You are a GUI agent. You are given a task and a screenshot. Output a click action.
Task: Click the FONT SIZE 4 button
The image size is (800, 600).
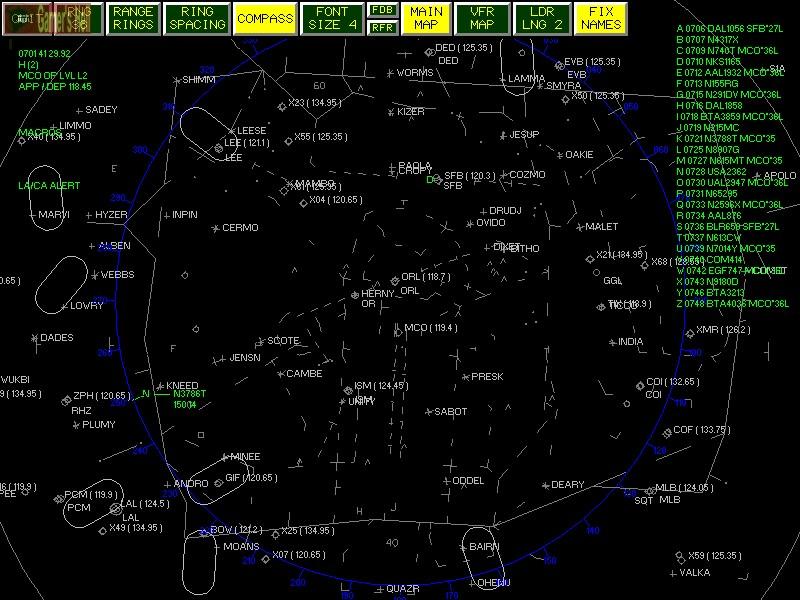tap(332, 18)
